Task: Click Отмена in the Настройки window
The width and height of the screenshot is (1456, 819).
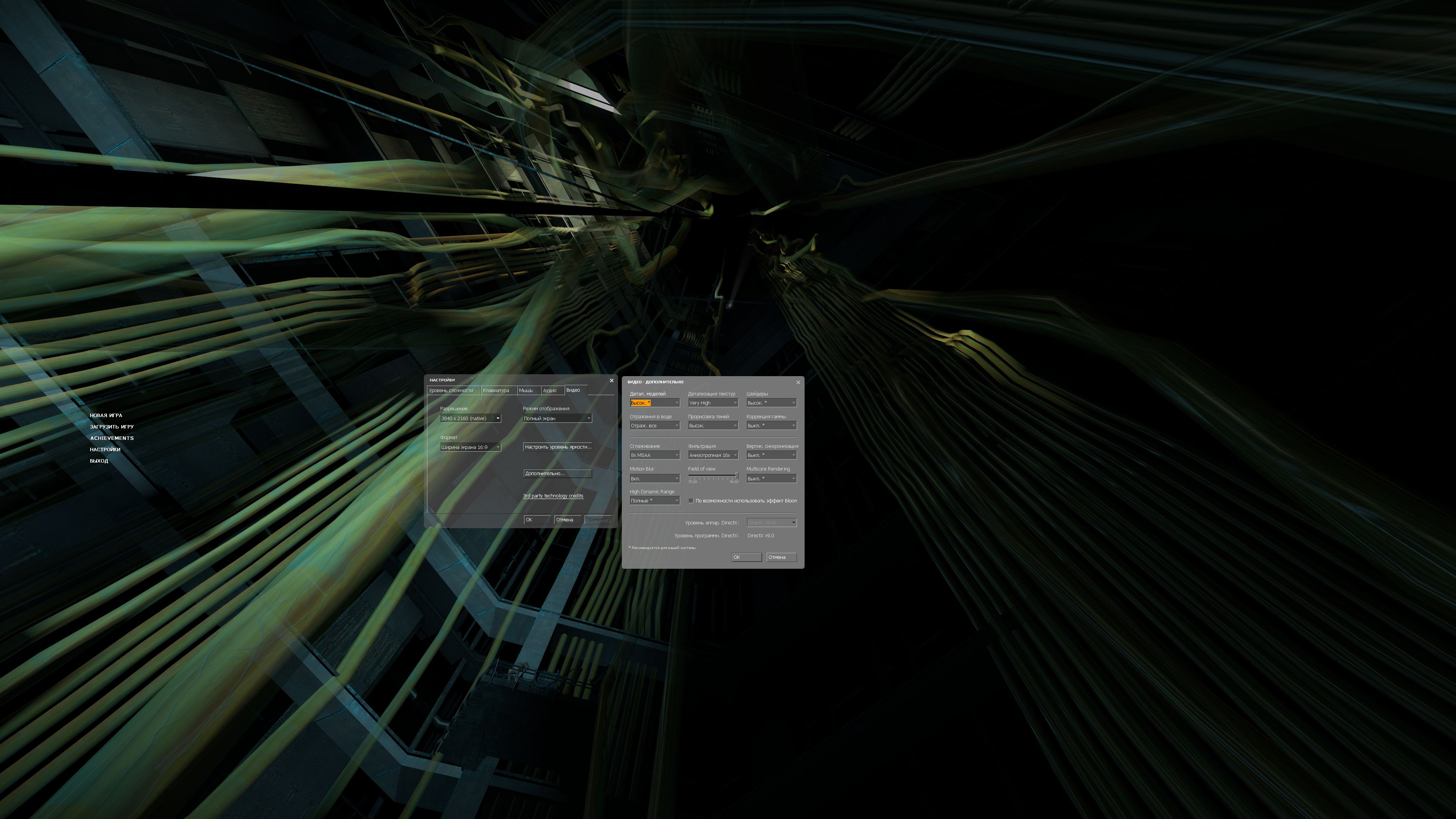Action: tap(568, 520)
